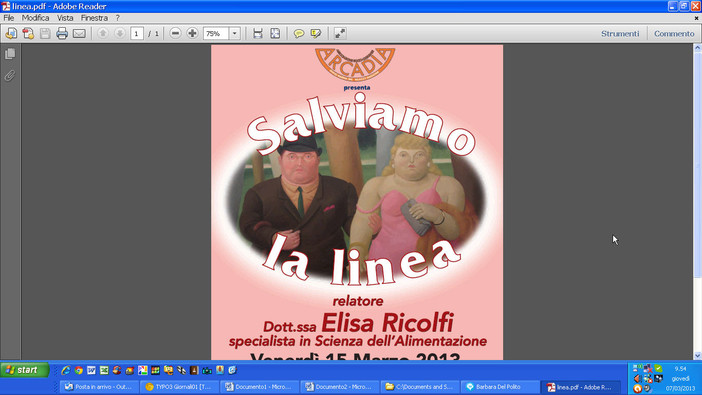Select the highlight text tool
Viewport: 702px width, 395px height.
point(316,34)
